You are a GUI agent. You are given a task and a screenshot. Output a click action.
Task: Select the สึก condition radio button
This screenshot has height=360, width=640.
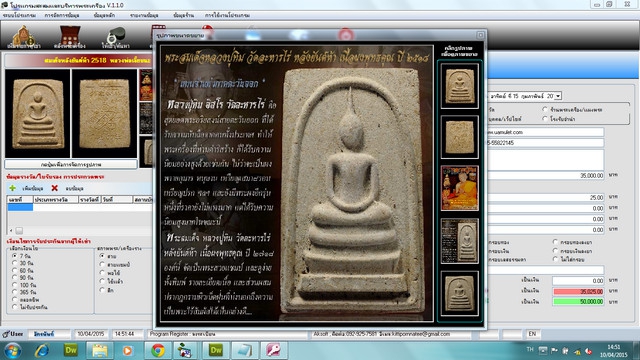(102, 290)
